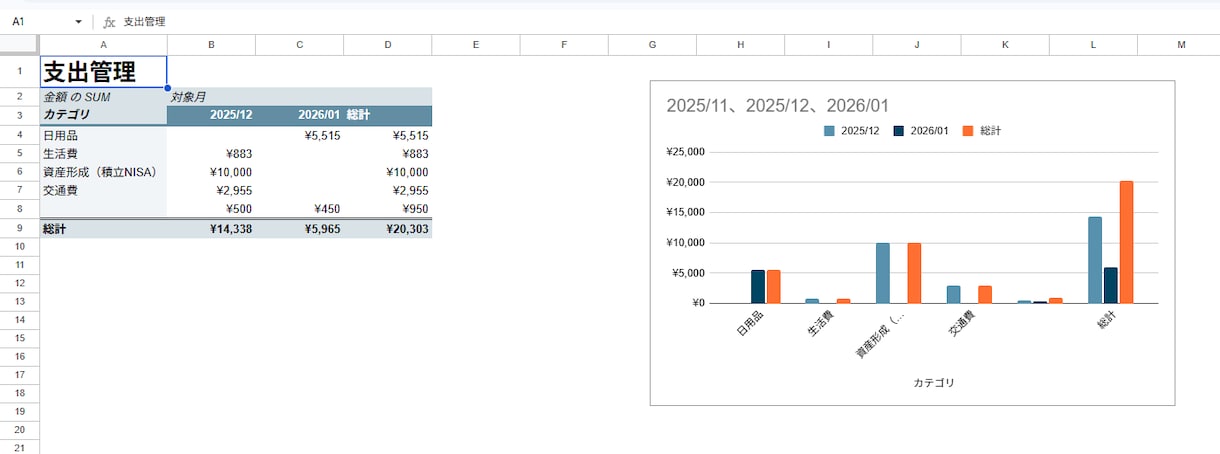Select row 3 header

(19, 115)
